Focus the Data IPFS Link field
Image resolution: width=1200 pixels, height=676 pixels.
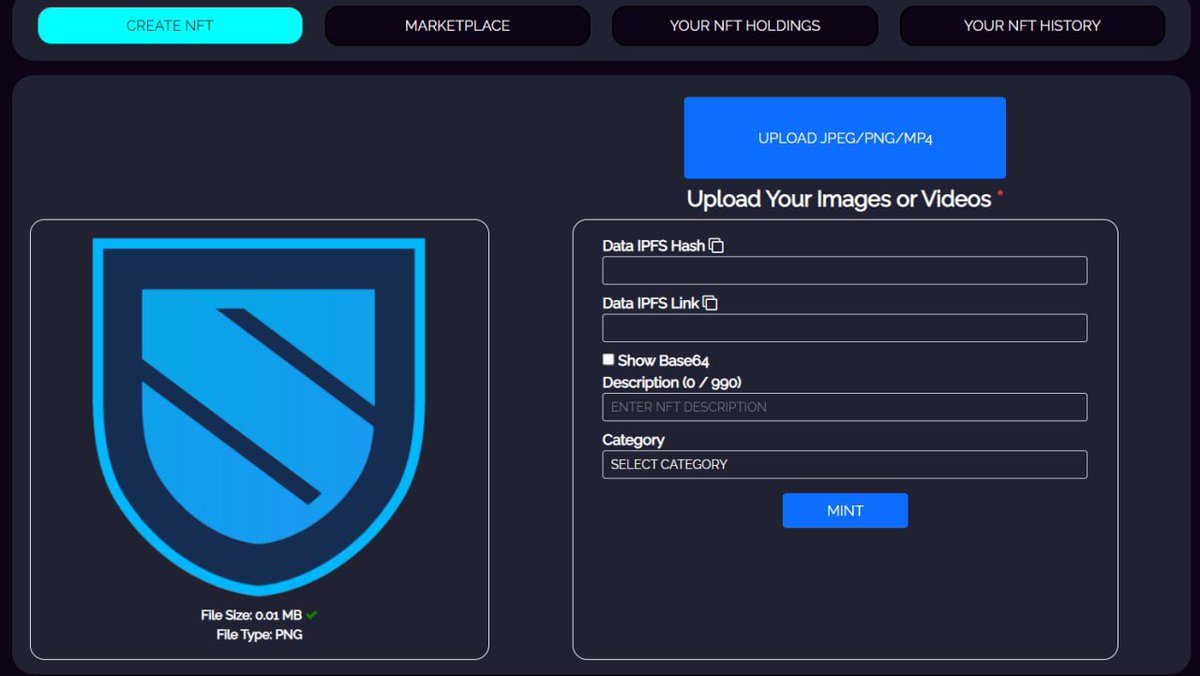point(844,328)
